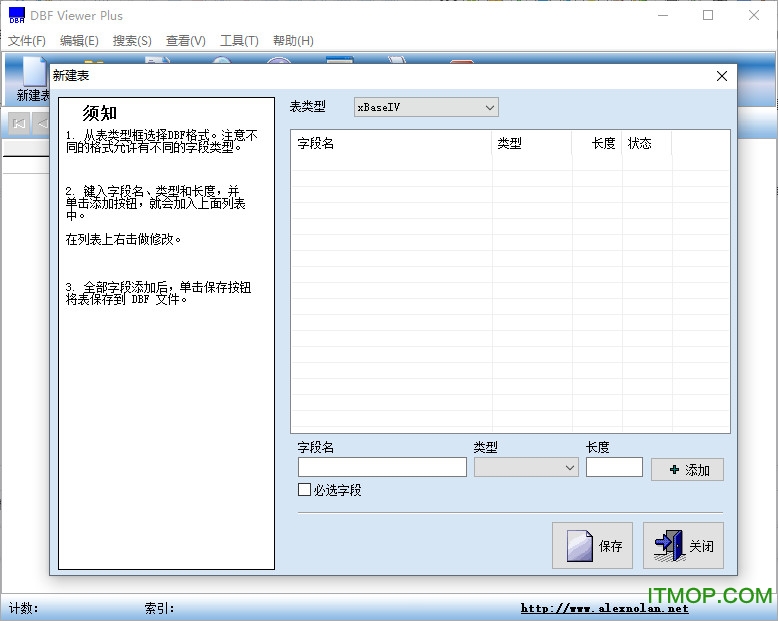Click the 添加 button
This screenshot has height=621, width=778.
[687, 469]
